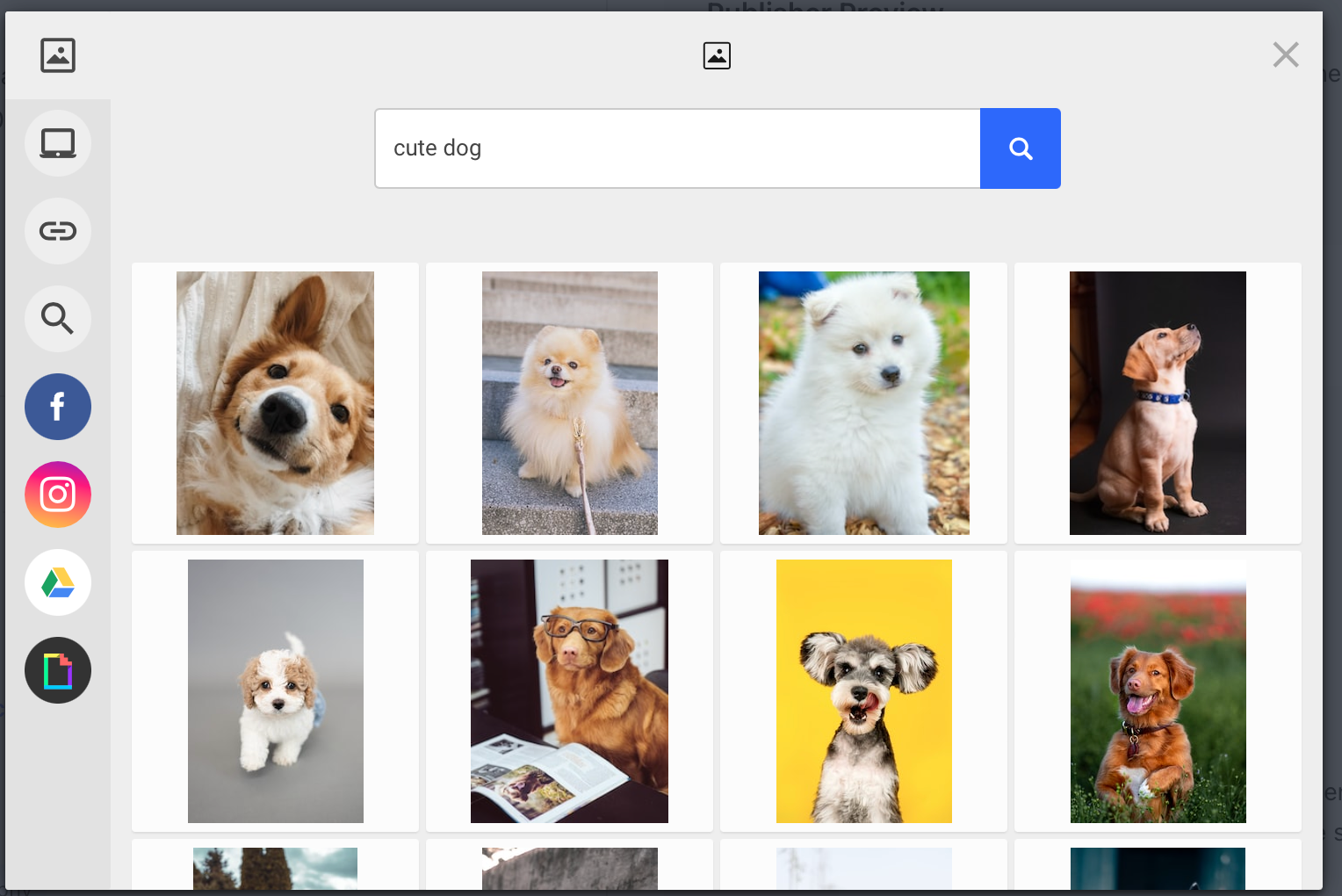
Task: Choose the red dog in grass field
Action: click(x=1158, y=691)
